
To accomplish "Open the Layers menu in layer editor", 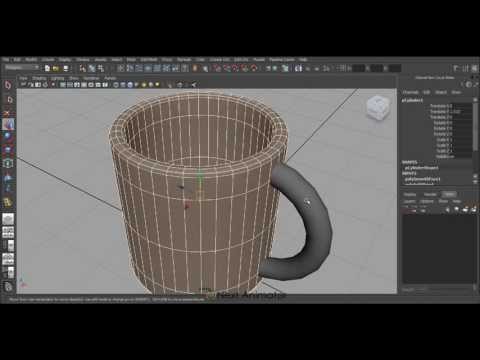I will (409, 201).
